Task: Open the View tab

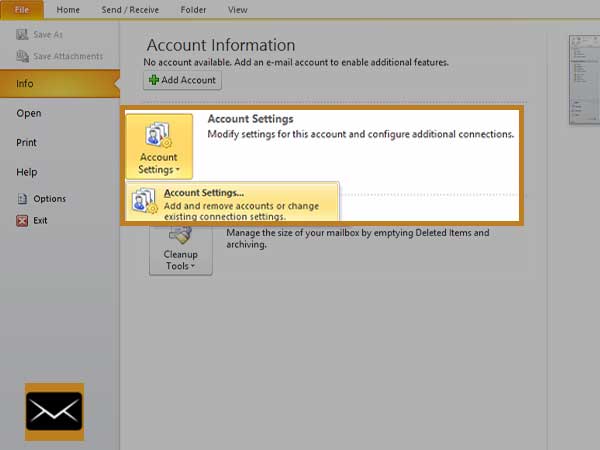Action: pyautogui.click(x=238, y=10)
